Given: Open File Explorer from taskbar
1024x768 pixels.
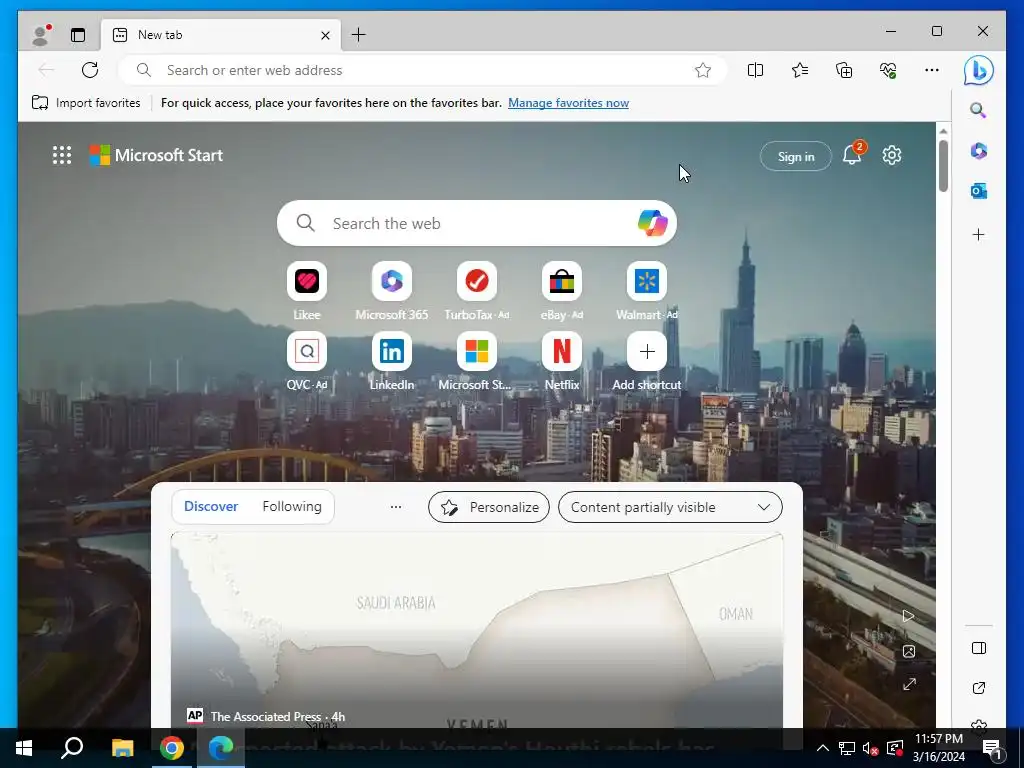Looking at the screenshot, I should (x=122, y=748).
